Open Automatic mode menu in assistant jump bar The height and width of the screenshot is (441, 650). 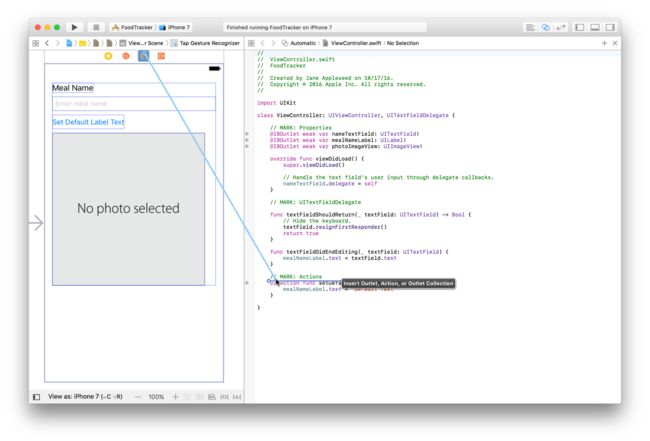tap(298, 43)
